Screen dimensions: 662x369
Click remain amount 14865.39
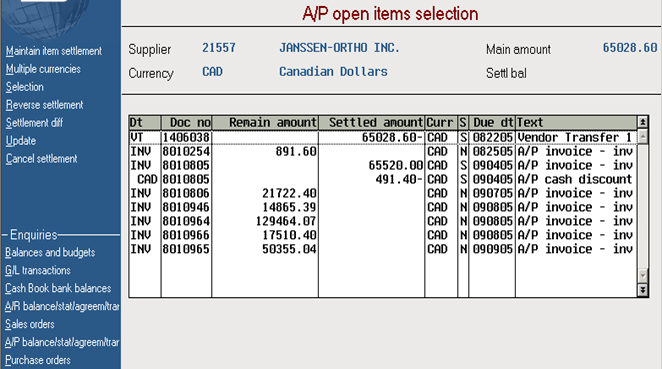289,207
